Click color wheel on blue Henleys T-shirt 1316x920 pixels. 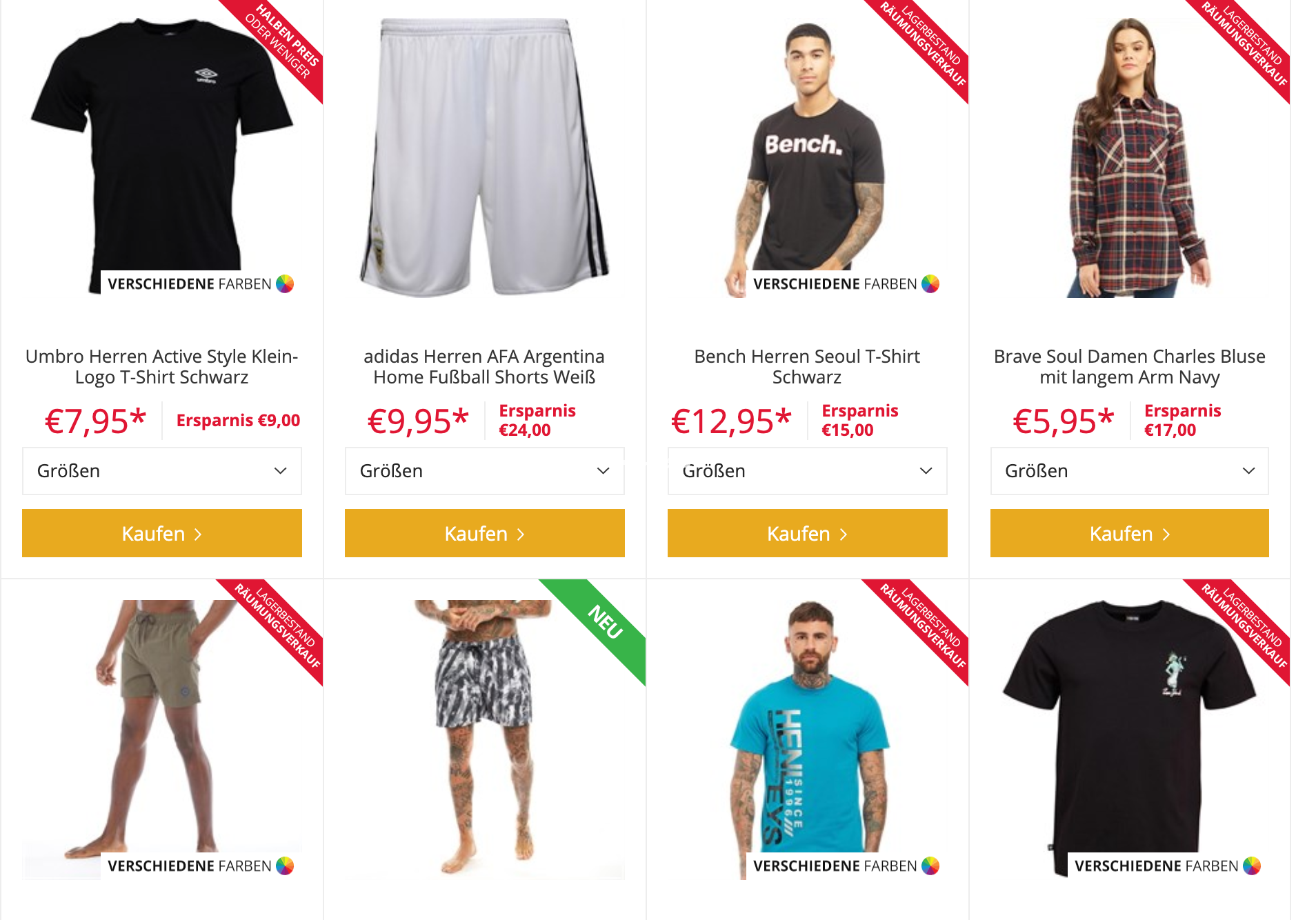pyautogui.click(x=930, y=866)
